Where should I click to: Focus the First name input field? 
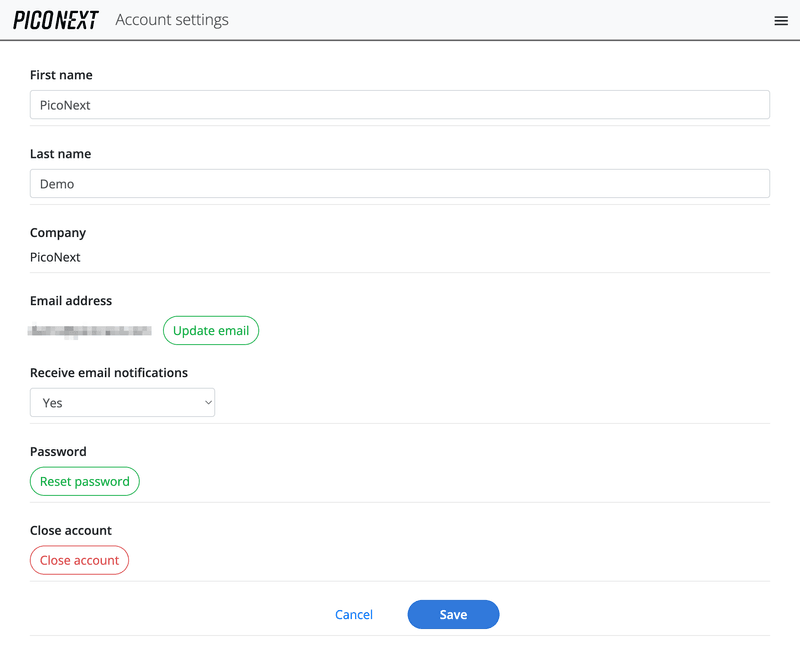[400, 105]
